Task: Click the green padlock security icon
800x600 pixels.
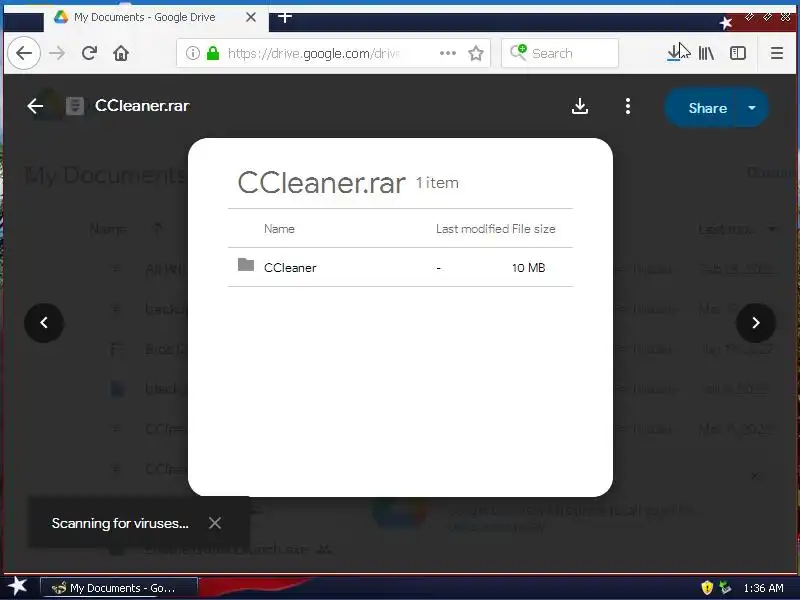Action: click(213, 53)
